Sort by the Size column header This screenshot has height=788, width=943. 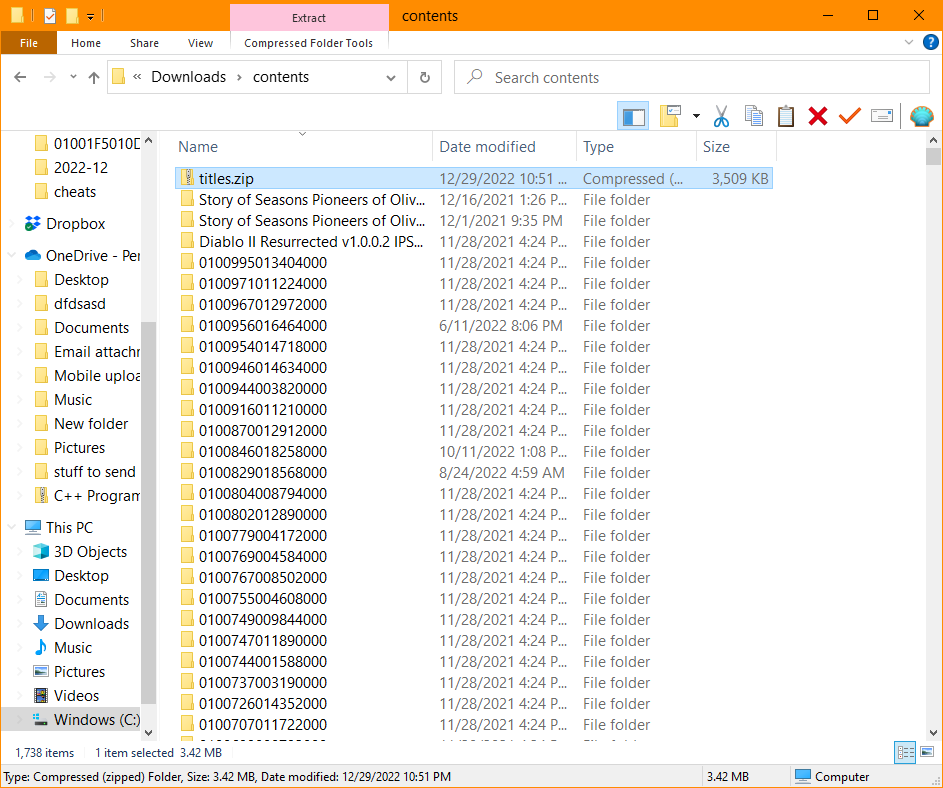point(736,147)
